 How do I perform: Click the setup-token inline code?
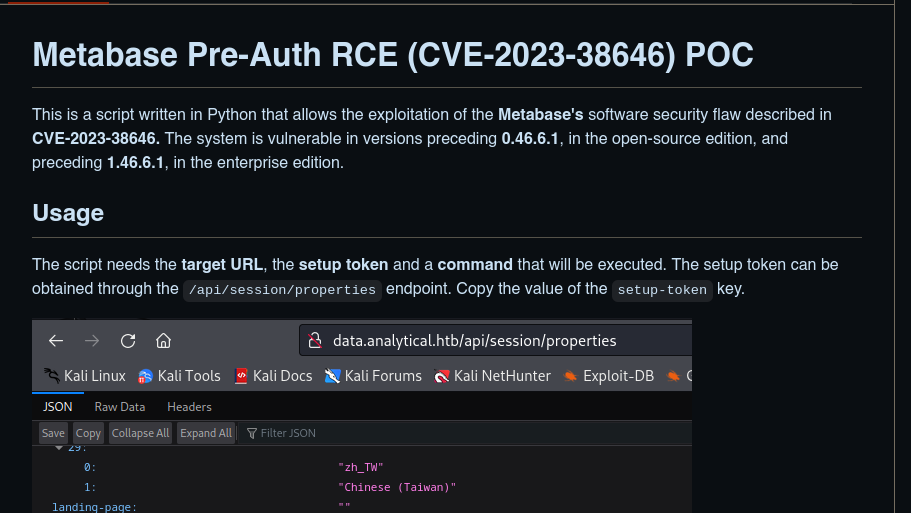(662, 290)
